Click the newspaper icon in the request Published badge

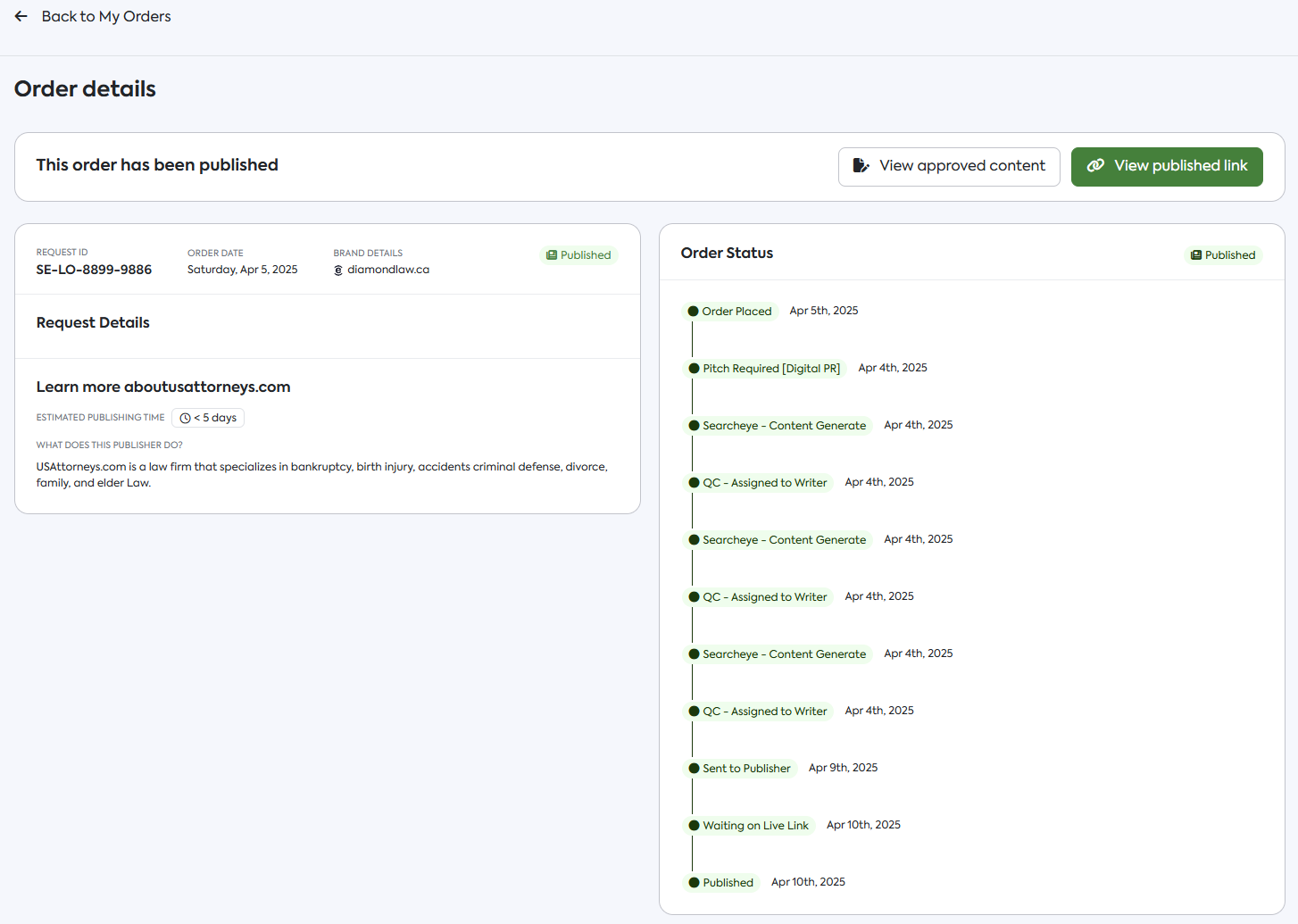(552, 255)
